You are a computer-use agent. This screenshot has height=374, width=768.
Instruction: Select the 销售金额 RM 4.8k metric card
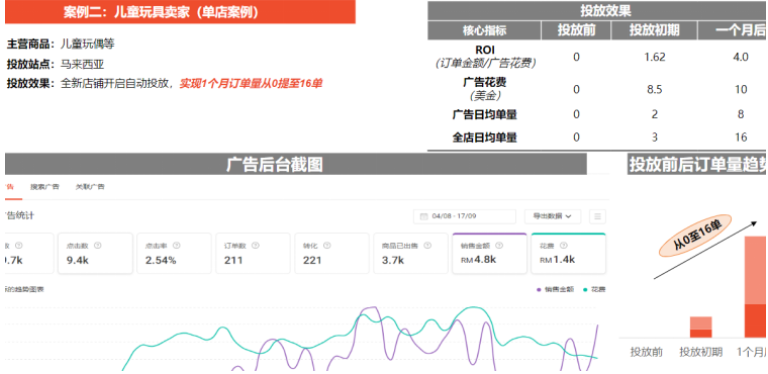point(489,253)
